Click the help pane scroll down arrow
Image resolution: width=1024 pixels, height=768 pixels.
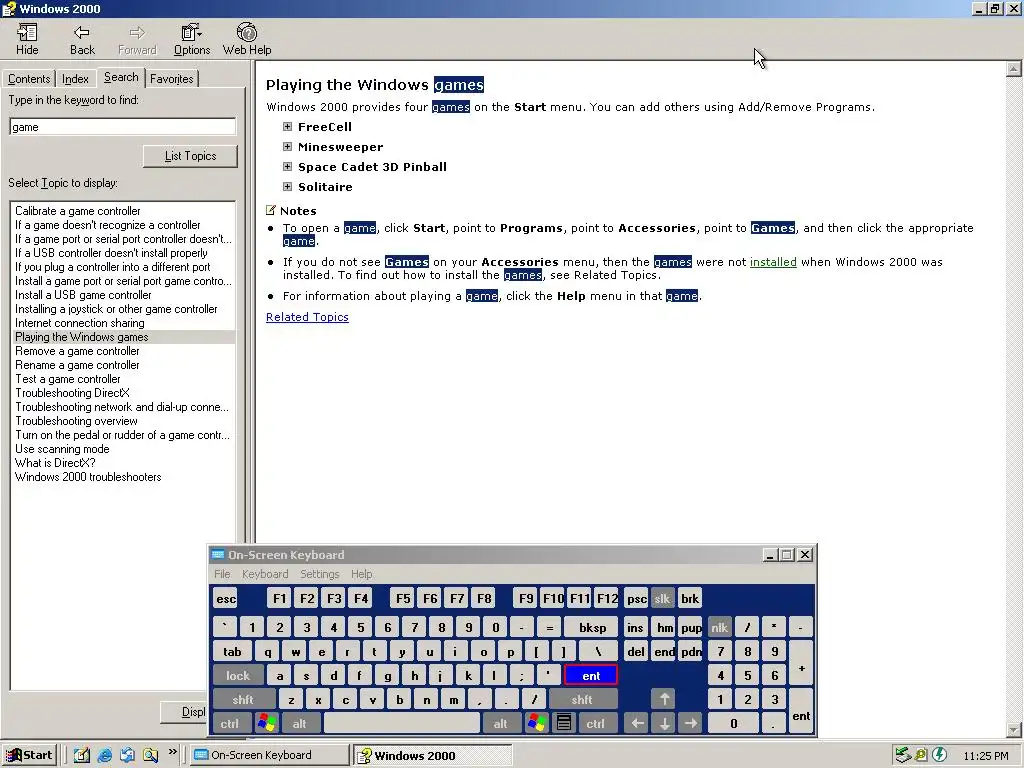click(1014, 729)
